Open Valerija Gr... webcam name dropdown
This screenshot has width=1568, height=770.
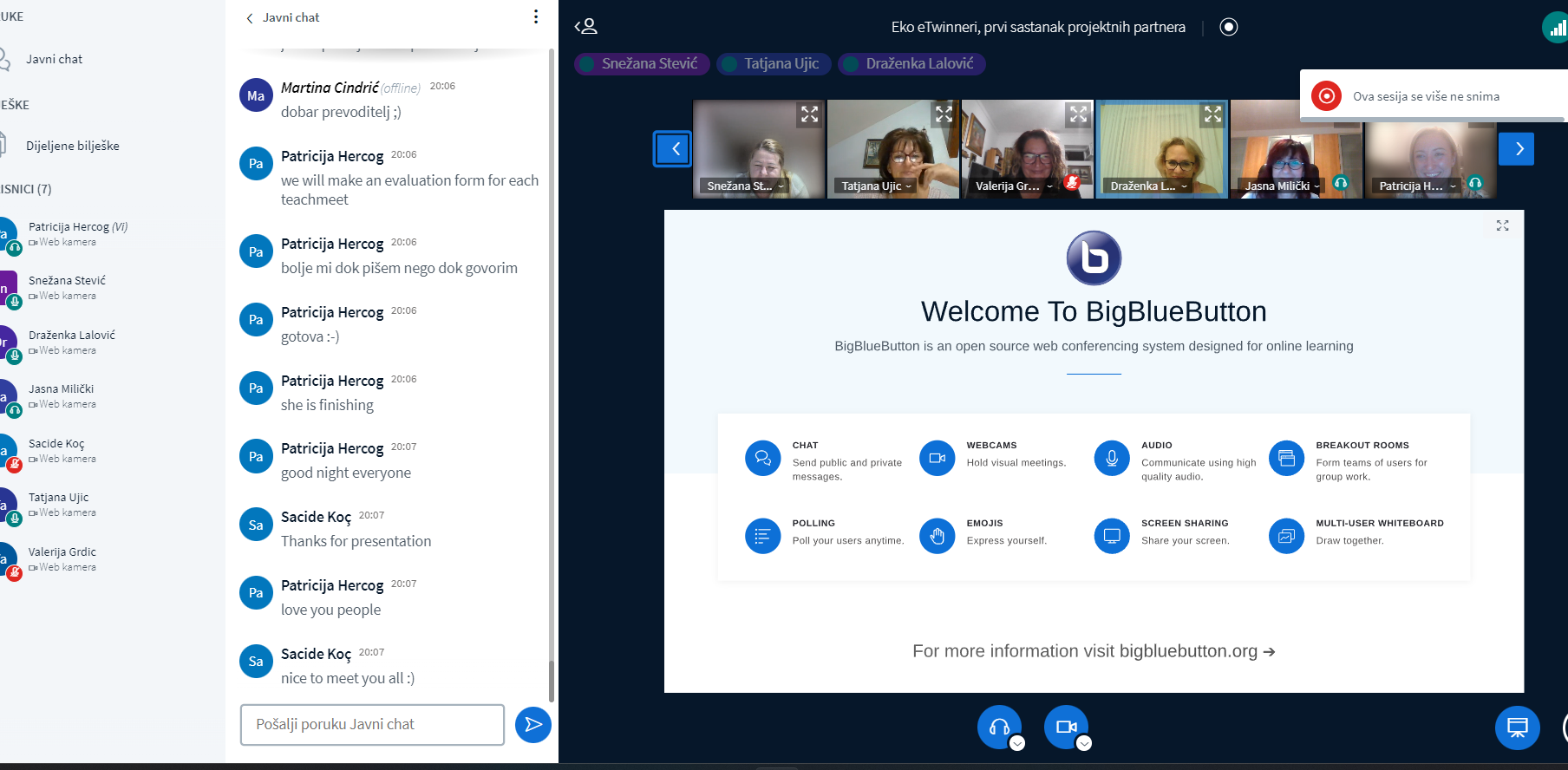pyautogui.click(x=1014, y=186)
